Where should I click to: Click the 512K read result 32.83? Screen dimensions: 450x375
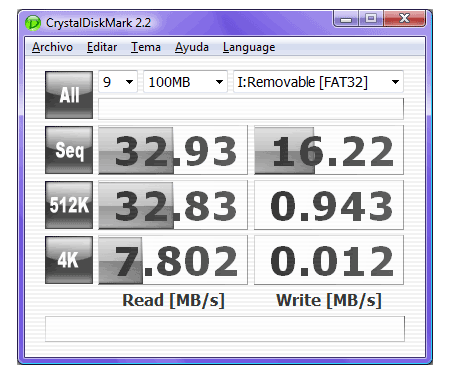[x=173, y=205]
